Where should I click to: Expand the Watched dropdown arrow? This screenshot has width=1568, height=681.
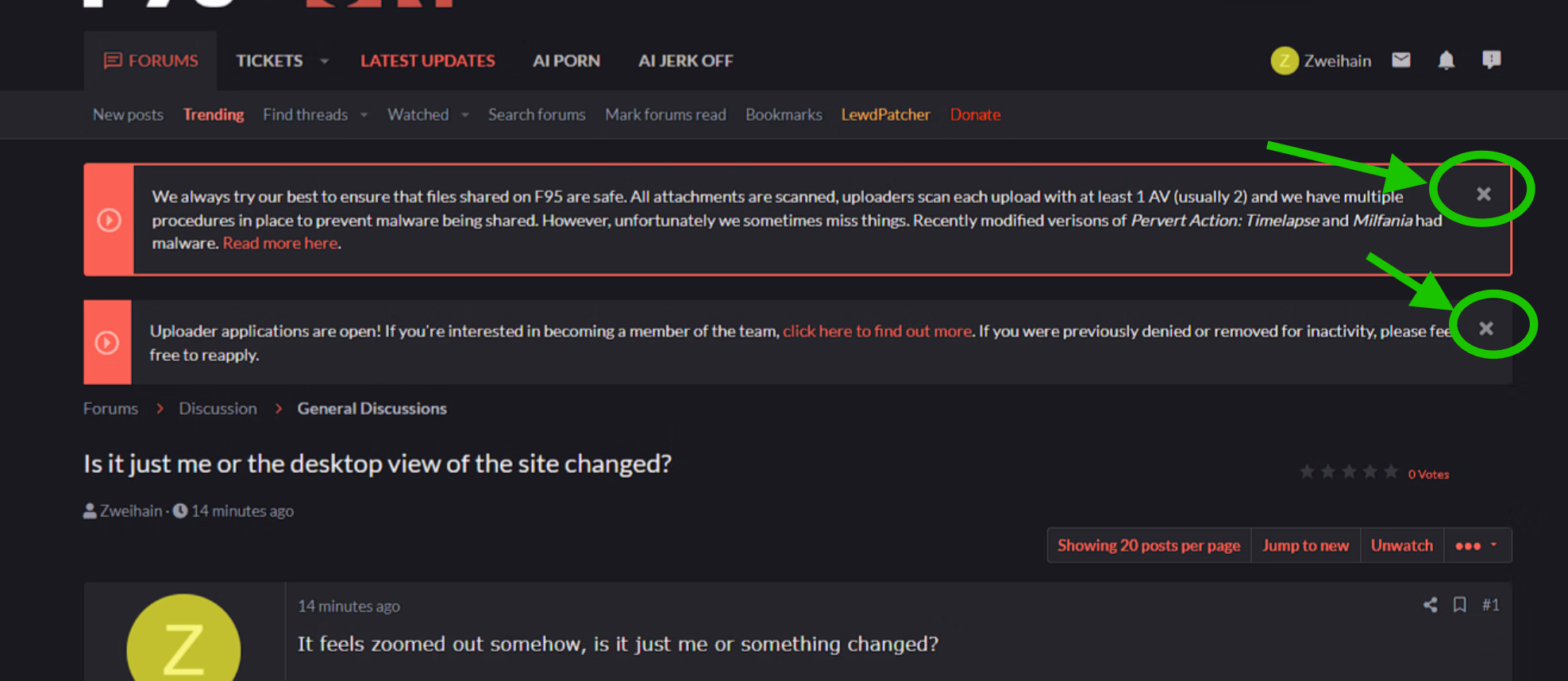pyautogui.click(x=465, y=115)
